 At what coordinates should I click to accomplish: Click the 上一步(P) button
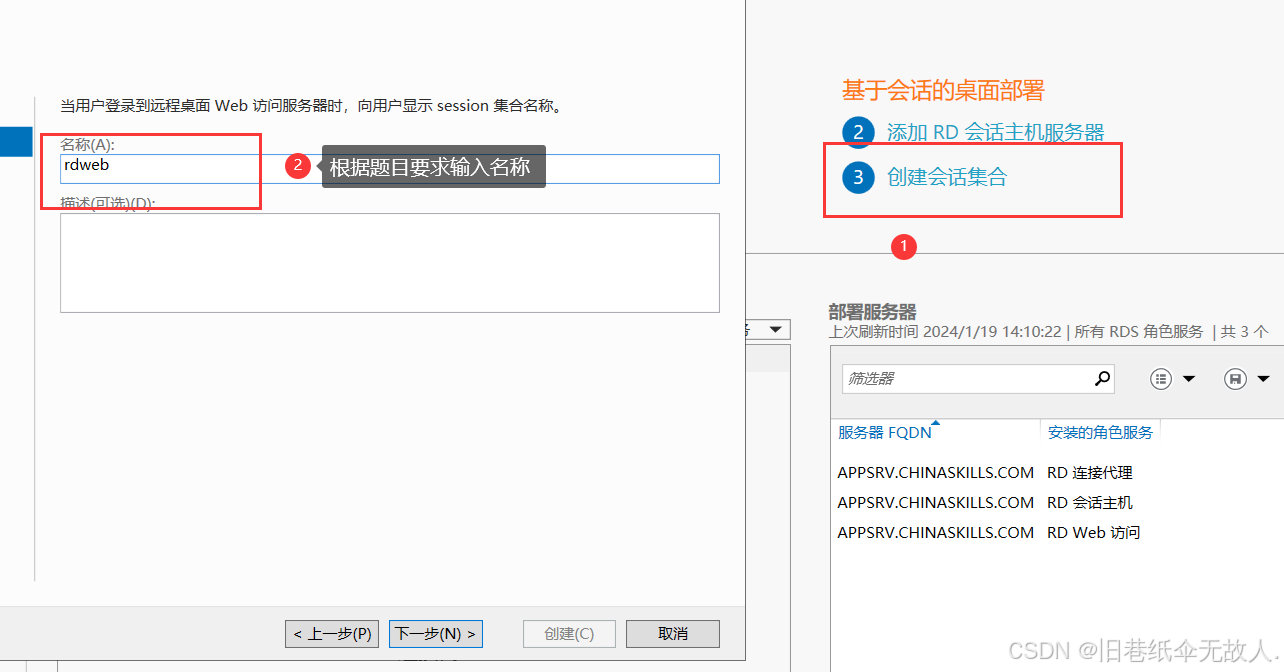[x=331, y=634]
